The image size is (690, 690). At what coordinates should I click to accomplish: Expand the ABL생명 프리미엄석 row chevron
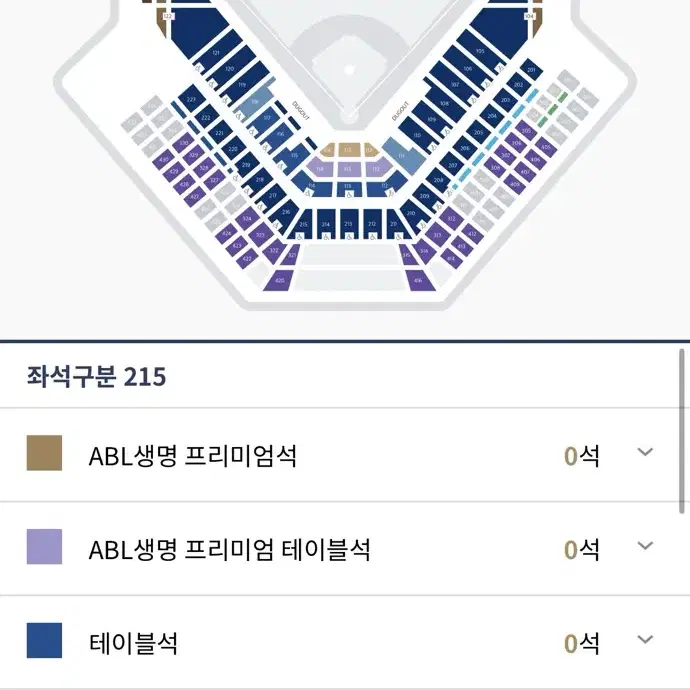645,451
